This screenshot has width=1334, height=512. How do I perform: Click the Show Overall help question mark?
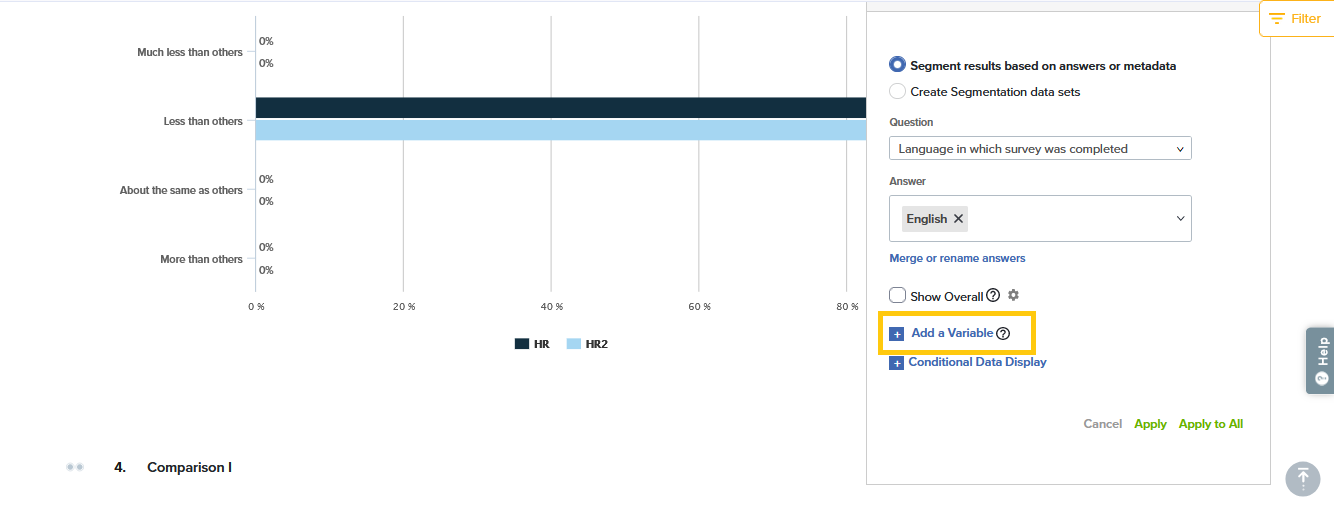993,295
